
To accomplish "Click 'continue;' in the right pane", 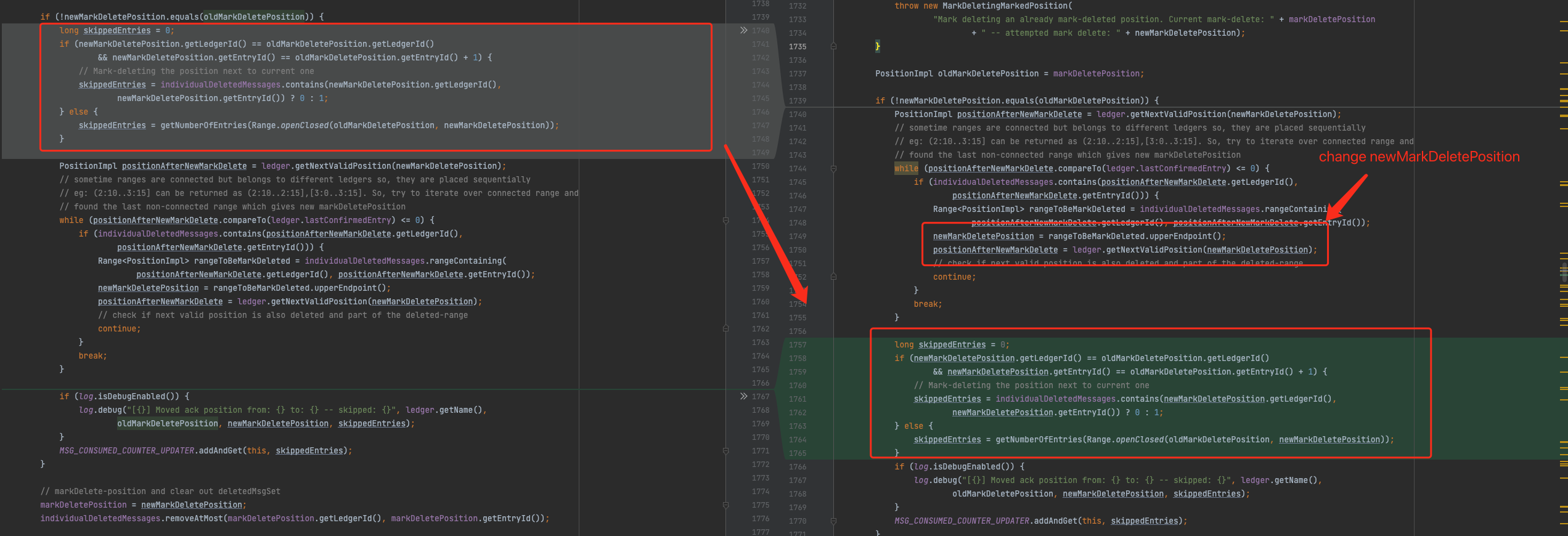I will click(954, 277).
